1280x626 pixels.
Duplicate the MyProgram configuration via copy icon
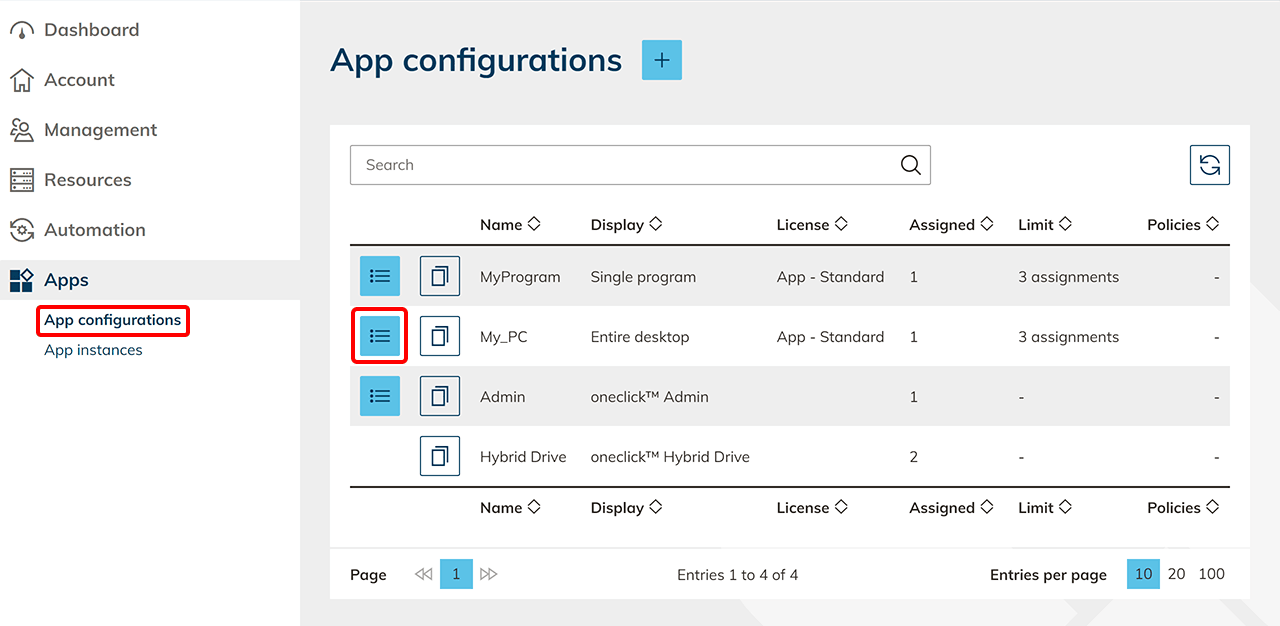click(439, 276)
